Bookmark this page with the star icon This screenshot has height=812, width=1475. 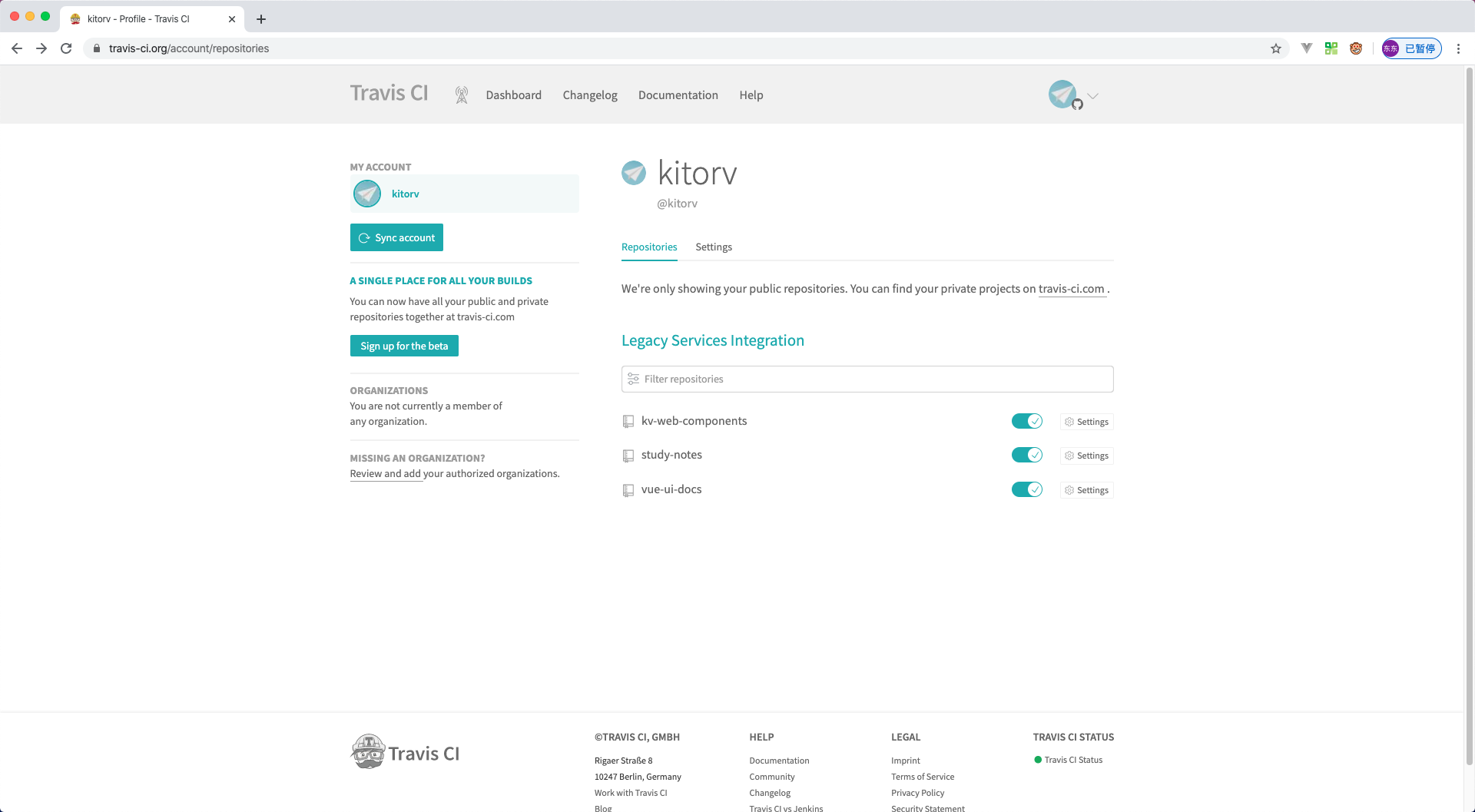tap(1276, 48)
